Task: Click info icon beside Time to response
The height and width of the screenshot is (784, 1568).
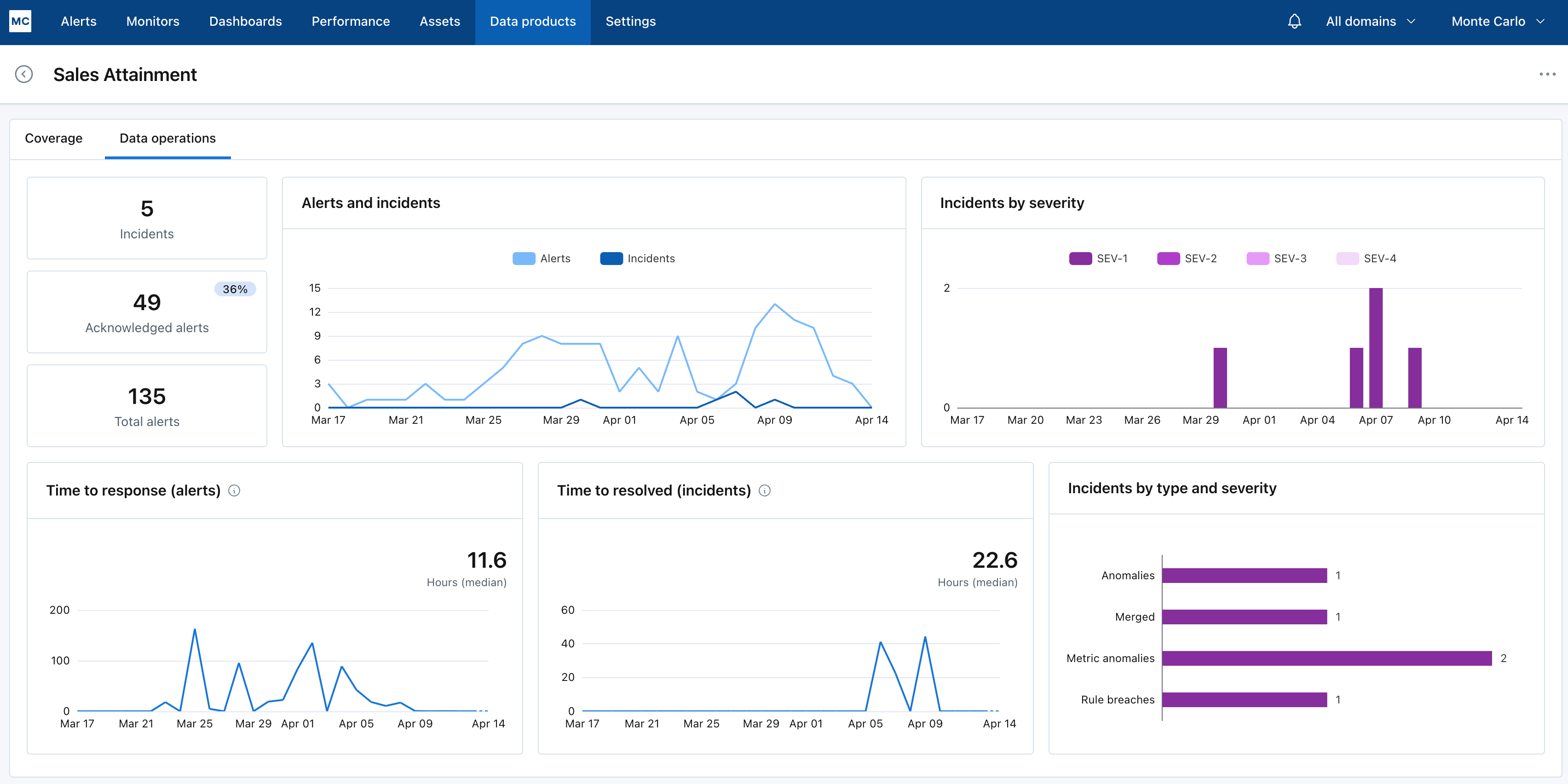Action: [234, 490]
